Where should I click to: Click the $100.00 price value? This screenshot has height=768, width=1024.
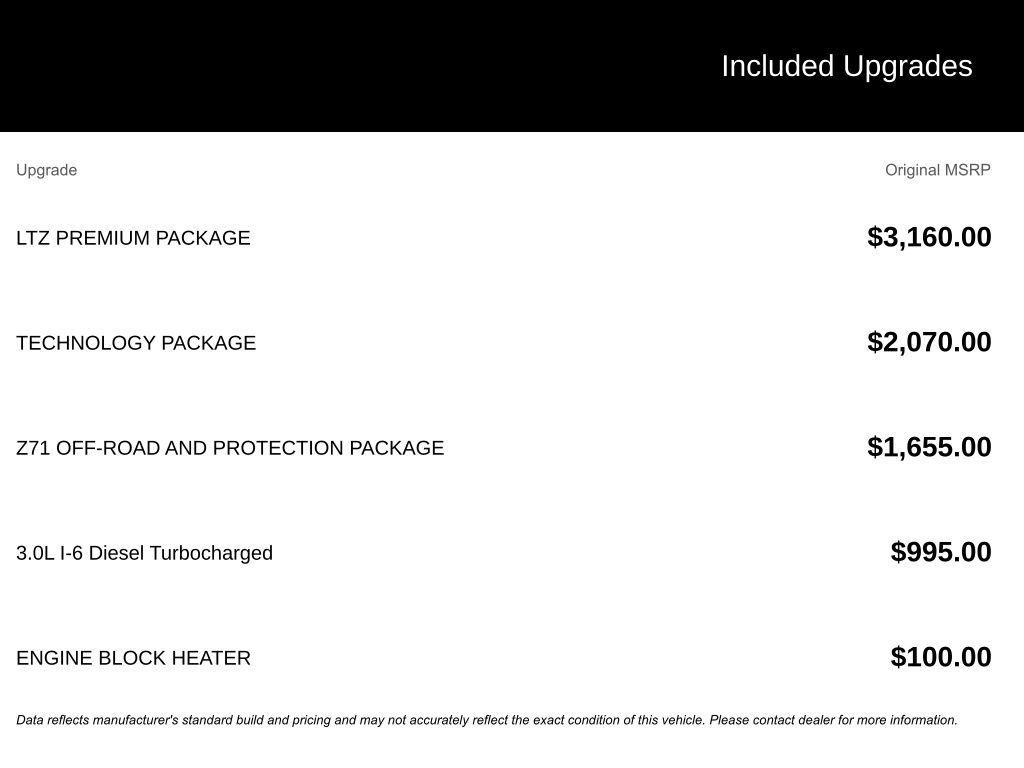(941, 657)
